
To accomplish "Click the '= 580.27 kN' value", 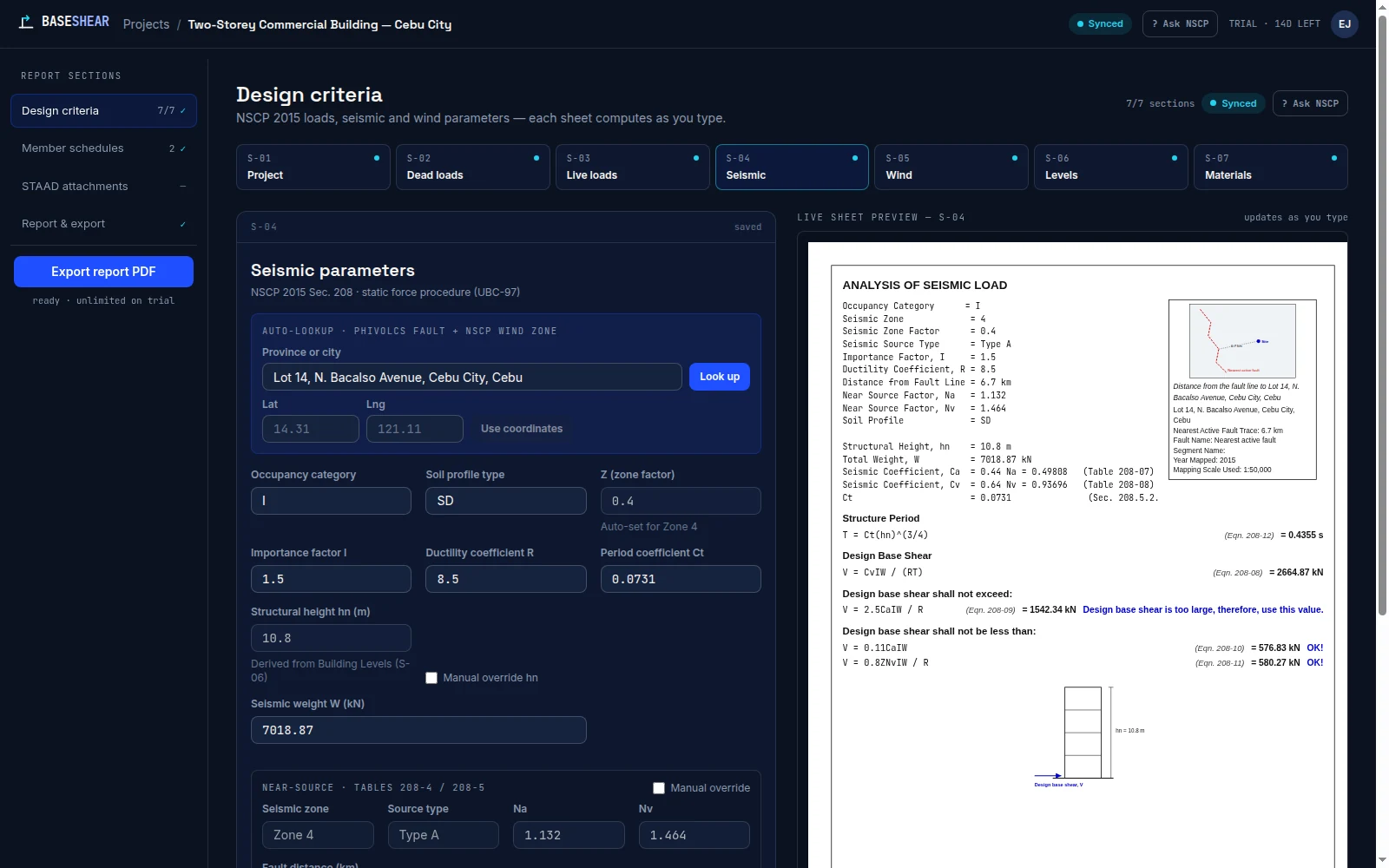I will tap(1275, 662).
